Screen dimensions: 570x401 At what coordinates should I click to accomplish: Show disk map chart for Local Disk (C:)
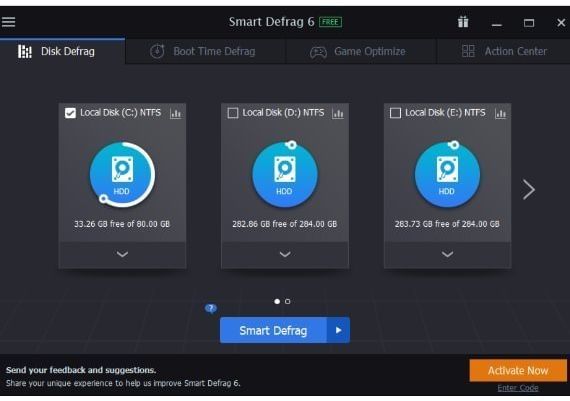coord(176,114)
